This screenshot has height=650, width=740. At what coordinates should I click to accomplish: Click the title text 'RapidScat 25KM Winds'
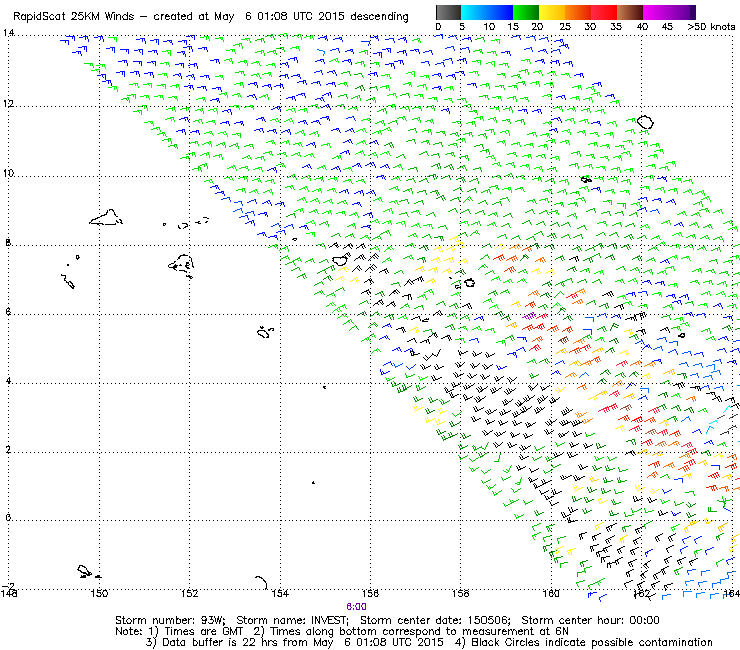click(74, 17)
